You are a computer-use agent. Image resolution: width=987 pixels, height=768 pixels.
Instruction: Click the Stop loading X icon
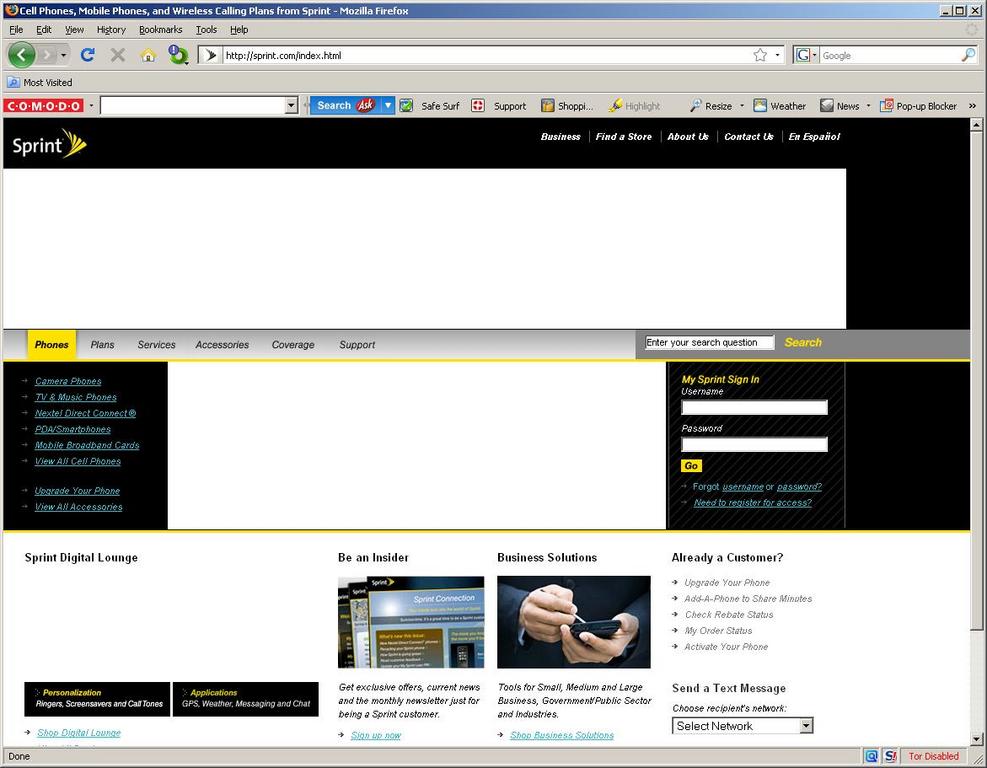click(118, 55)
